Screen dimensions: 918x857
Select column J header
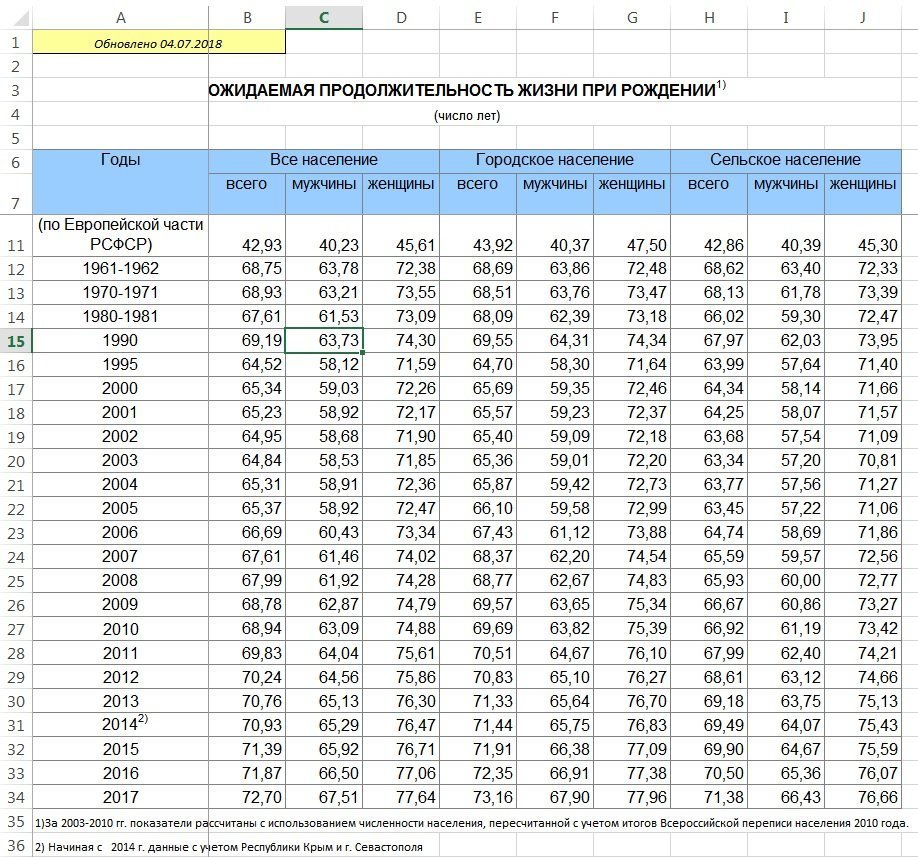click(x=862, y=18)
